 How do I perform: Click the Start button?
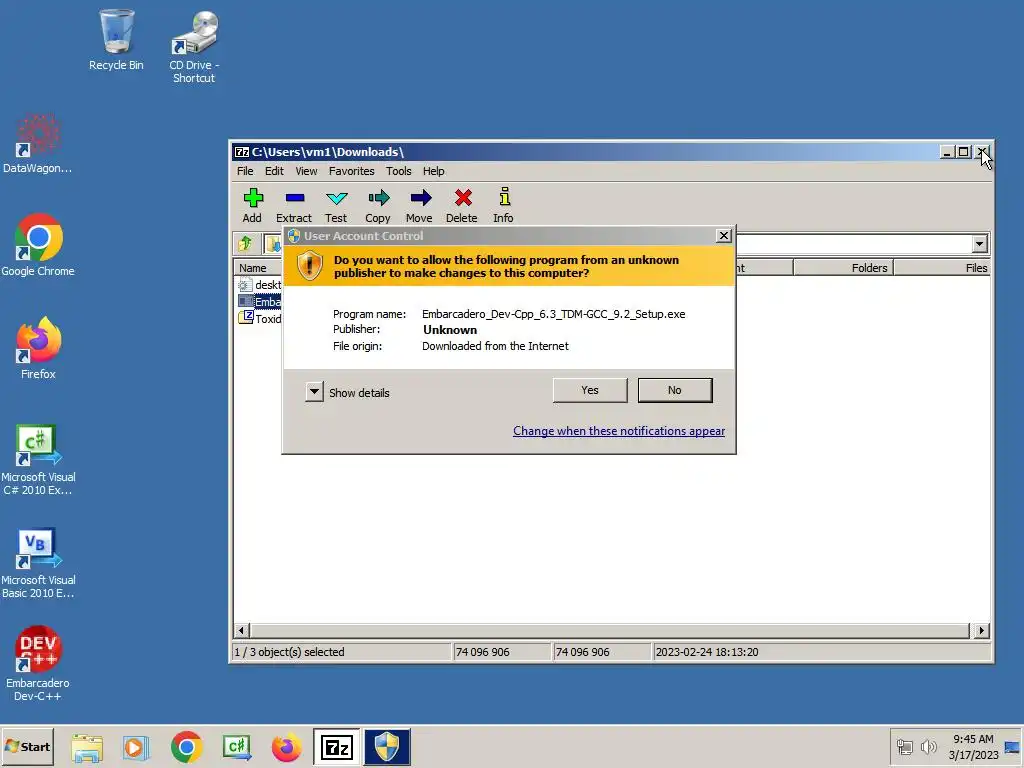[27, 746]
